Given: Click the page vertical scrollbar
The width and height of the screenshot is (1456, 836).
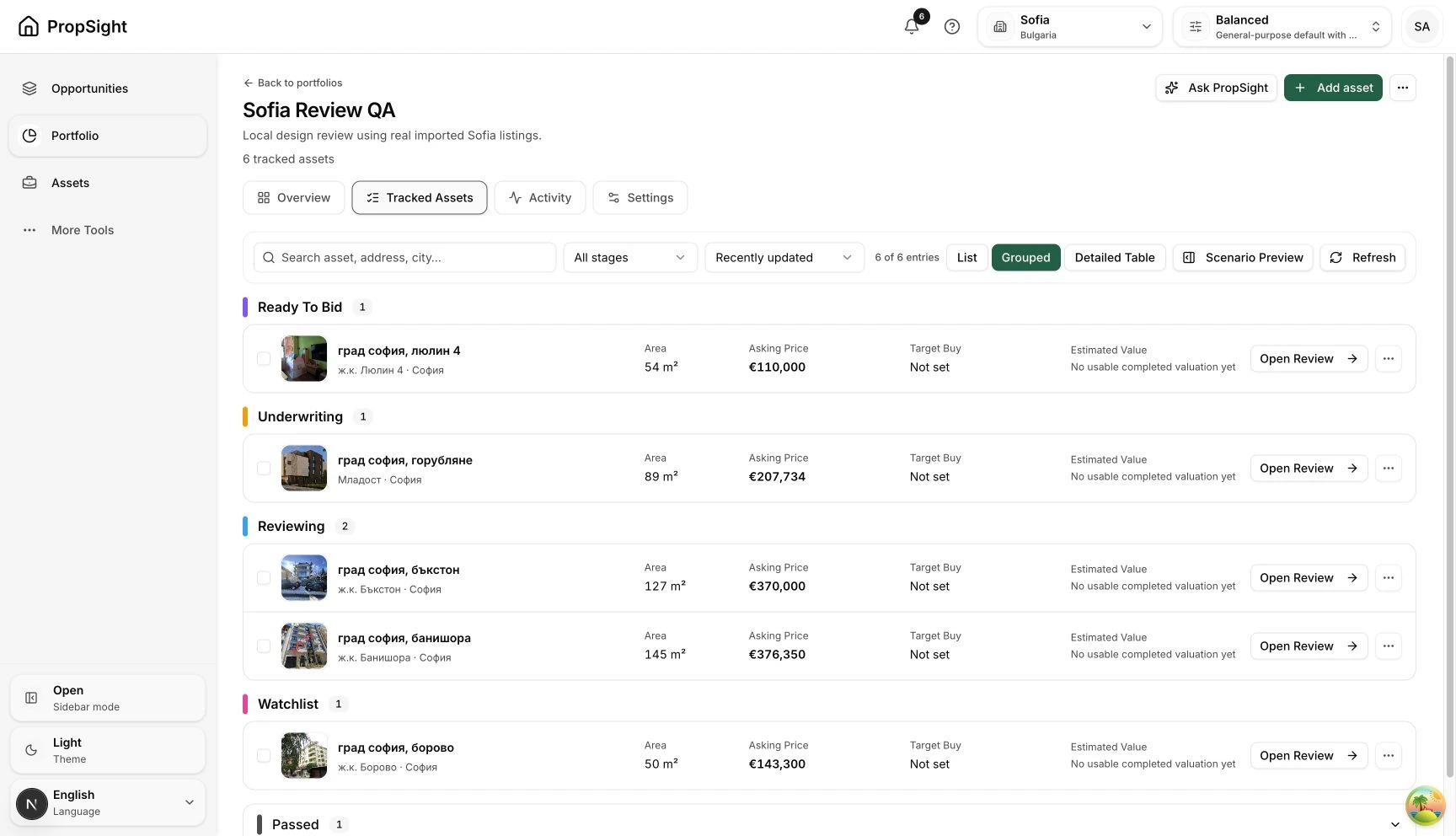Looking at the screenshot, I should coord(1450,417).
